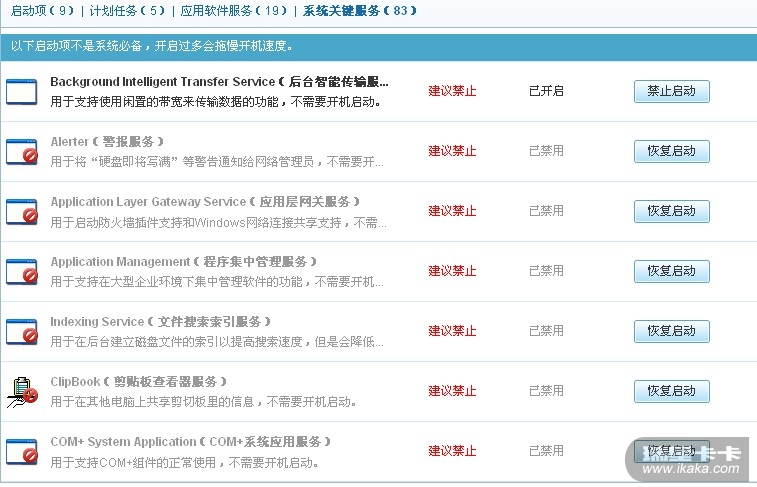Click 建议禁止 in the ClipBook row

pyautogui.click(x=452, y=390)
